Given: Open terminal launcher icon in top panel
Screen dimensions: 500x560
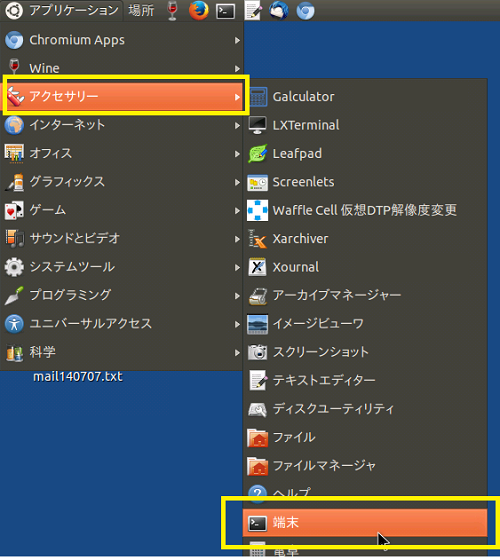Looking at the screenshot, I should point(225,11).
